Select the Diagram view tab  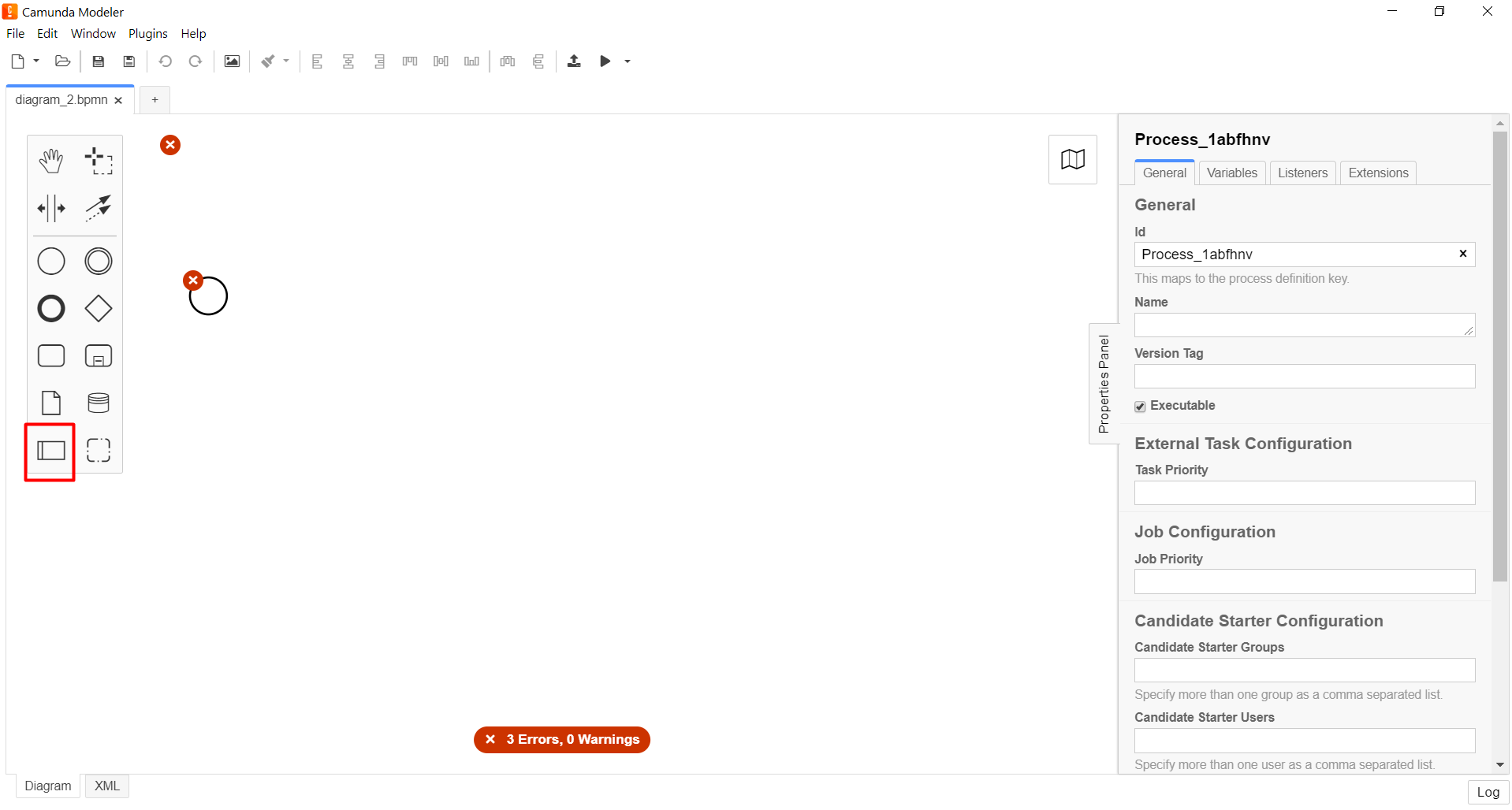coord(48,786)
